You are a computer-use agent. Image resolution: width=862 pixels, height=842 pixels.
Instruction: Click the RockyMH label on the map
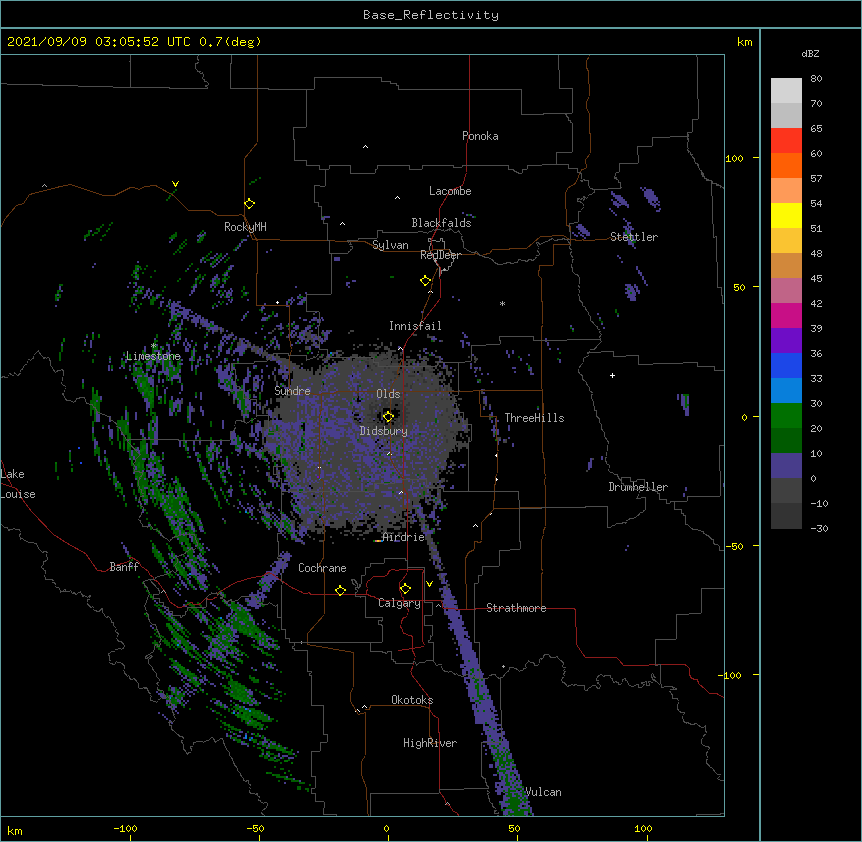click(x=245, y=227)
